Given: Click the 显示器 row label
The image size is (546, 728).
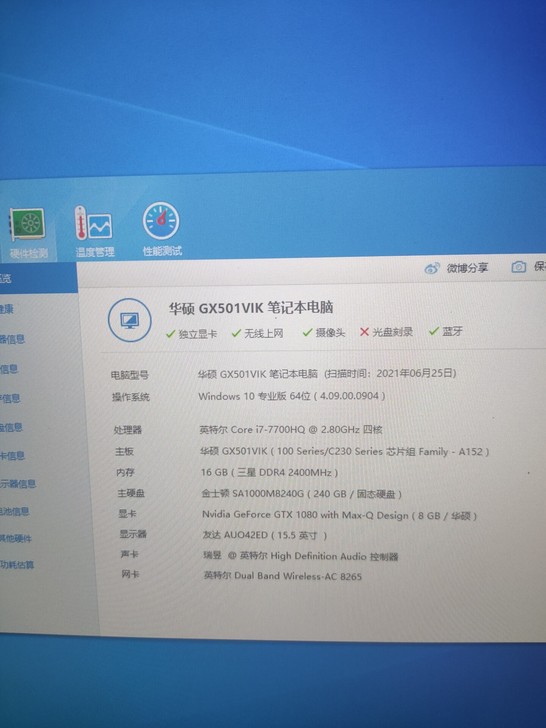Looking at the screenshot, I should point(133,534).
